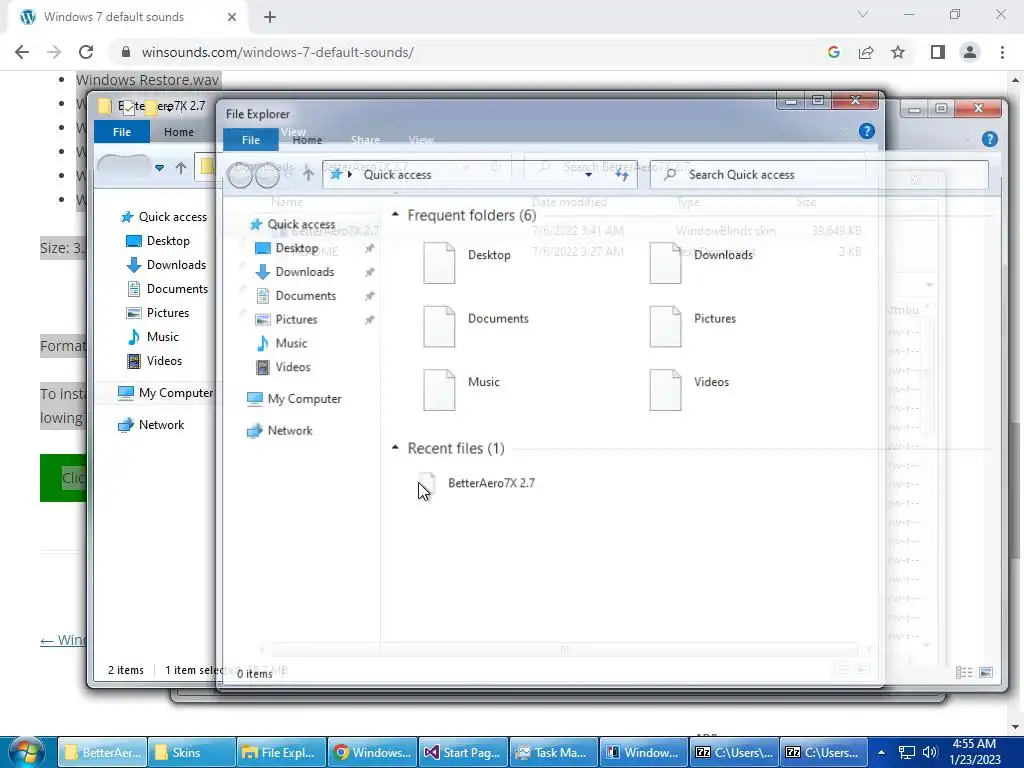
Task: Open Downloads folder in Frequent folders
Action: [701, 263]
